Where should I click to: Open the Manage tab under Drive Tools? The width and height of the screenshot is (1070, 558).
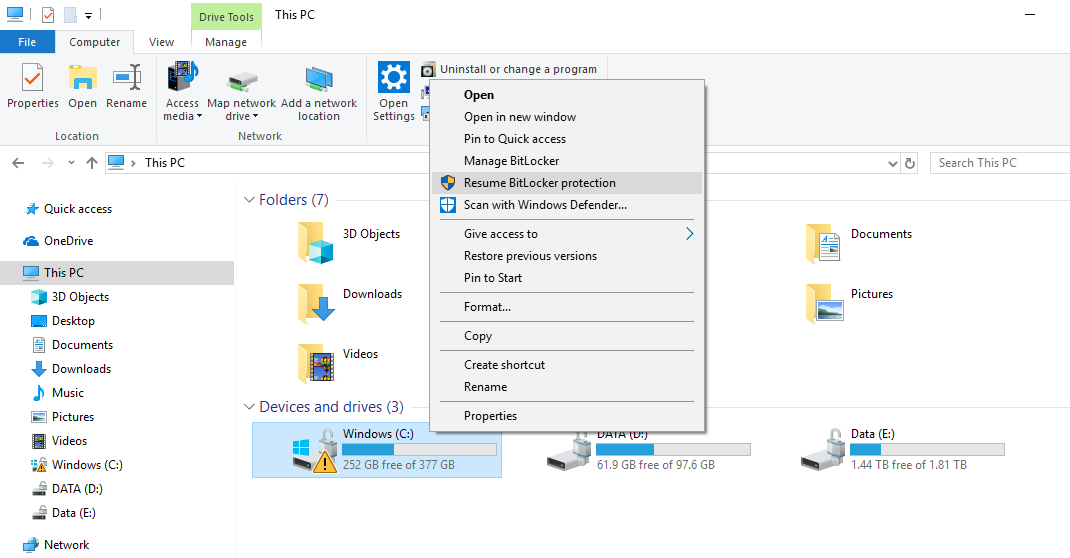coord(226,42)
